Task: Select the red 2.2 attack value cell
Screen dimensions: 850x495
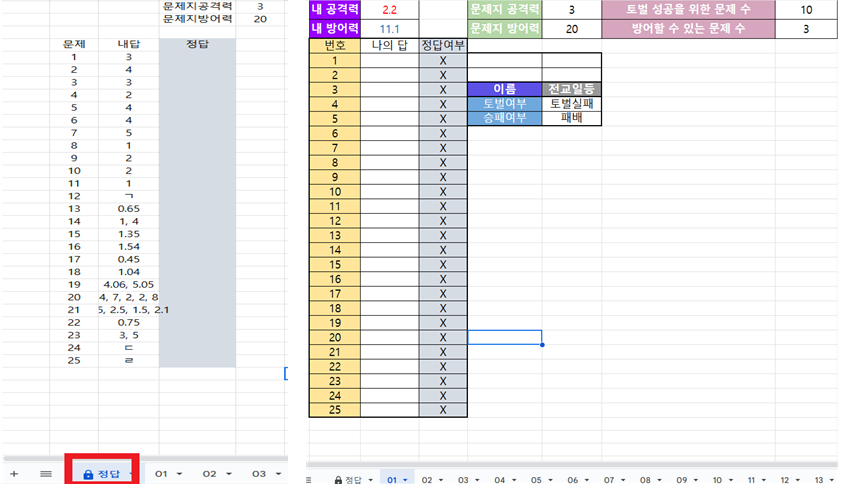Action: pos(389,9)
